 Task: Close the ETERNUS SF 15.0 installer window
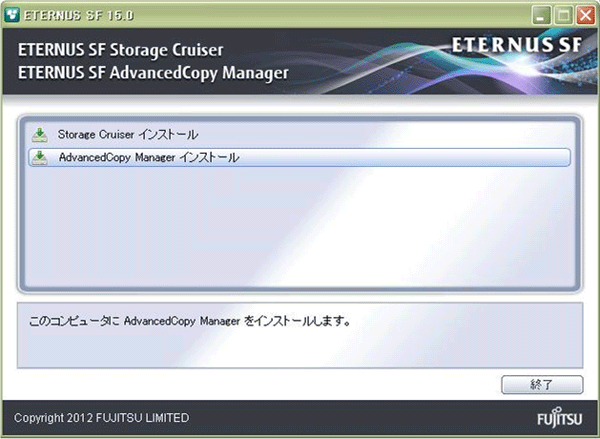coord(586,16)
